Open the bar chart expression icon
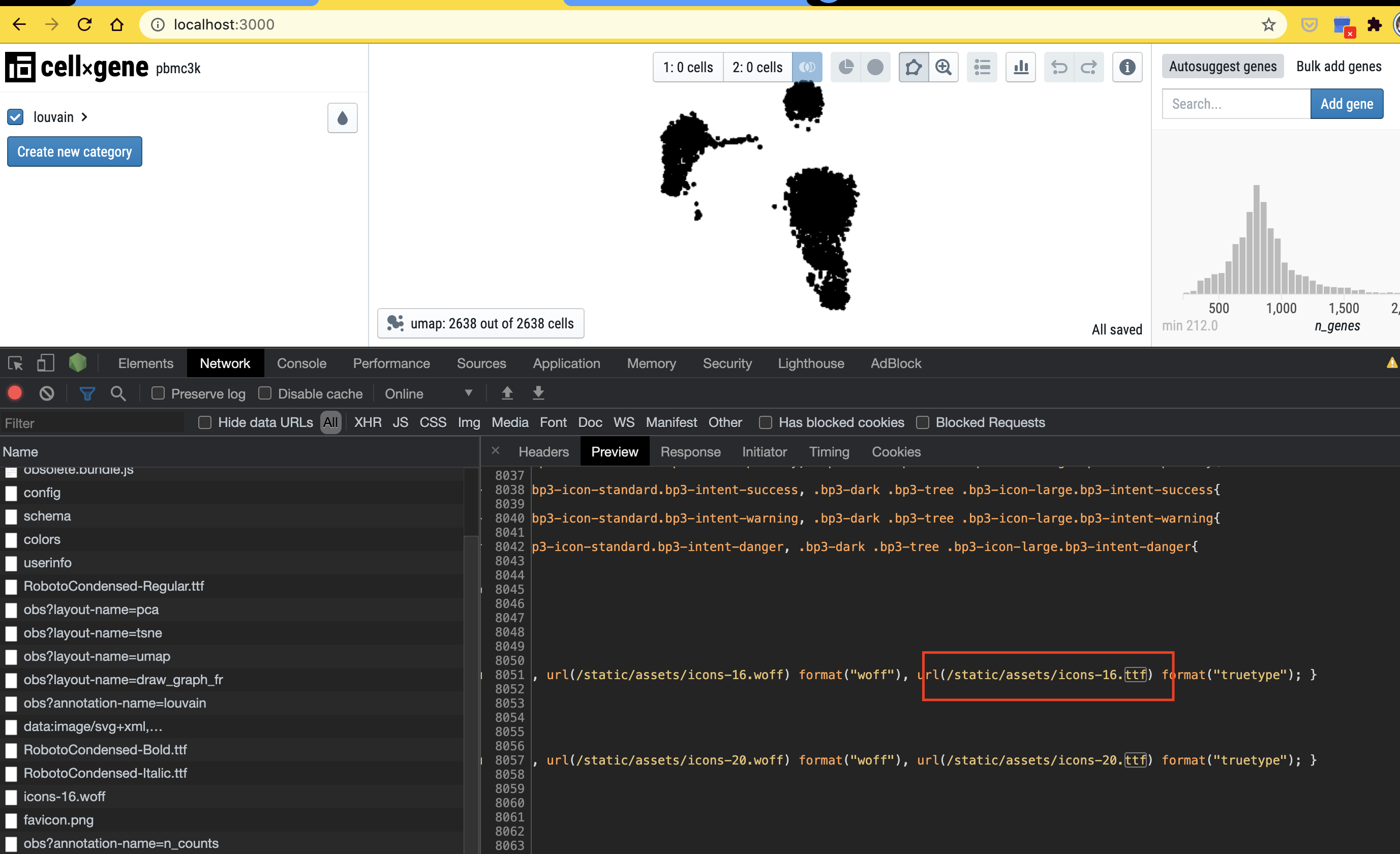The width and height of the screenshot is (1400, 854). pyautogui.click(x=1020, y=67)
